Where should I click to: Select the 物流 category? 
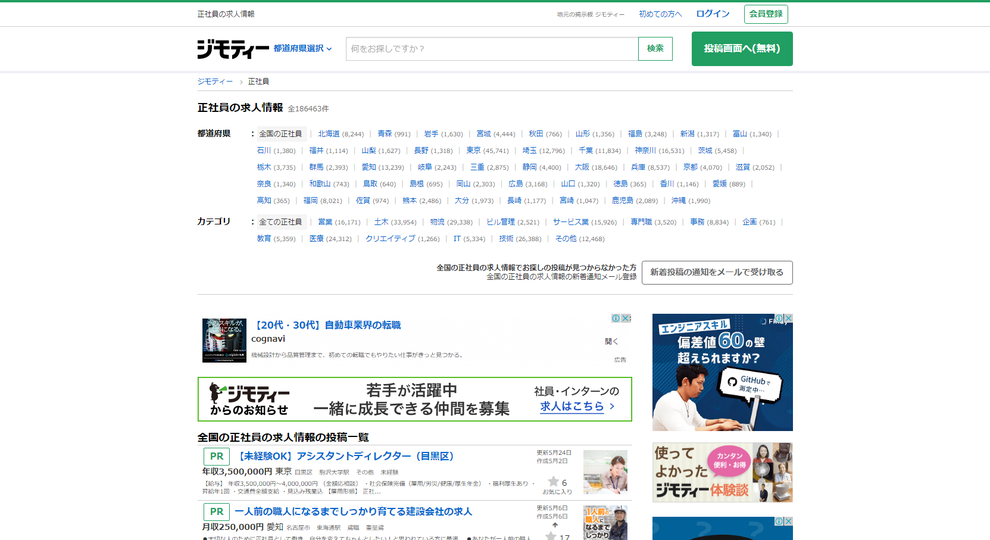[x=438, y=222]
